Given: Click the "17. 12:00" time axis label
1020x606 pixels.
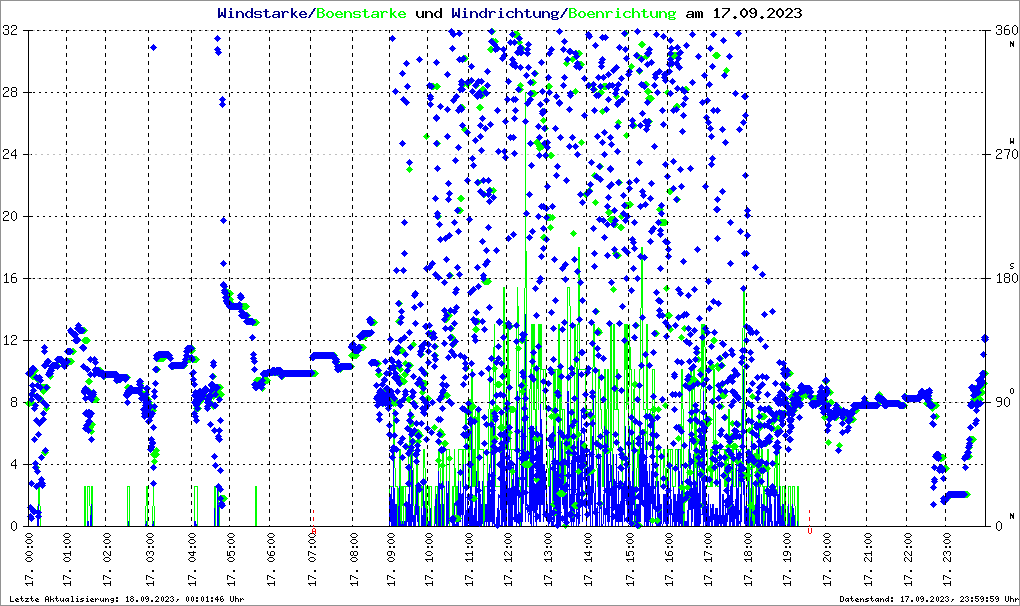Looking at the screenshot, I should pos(507,559).
